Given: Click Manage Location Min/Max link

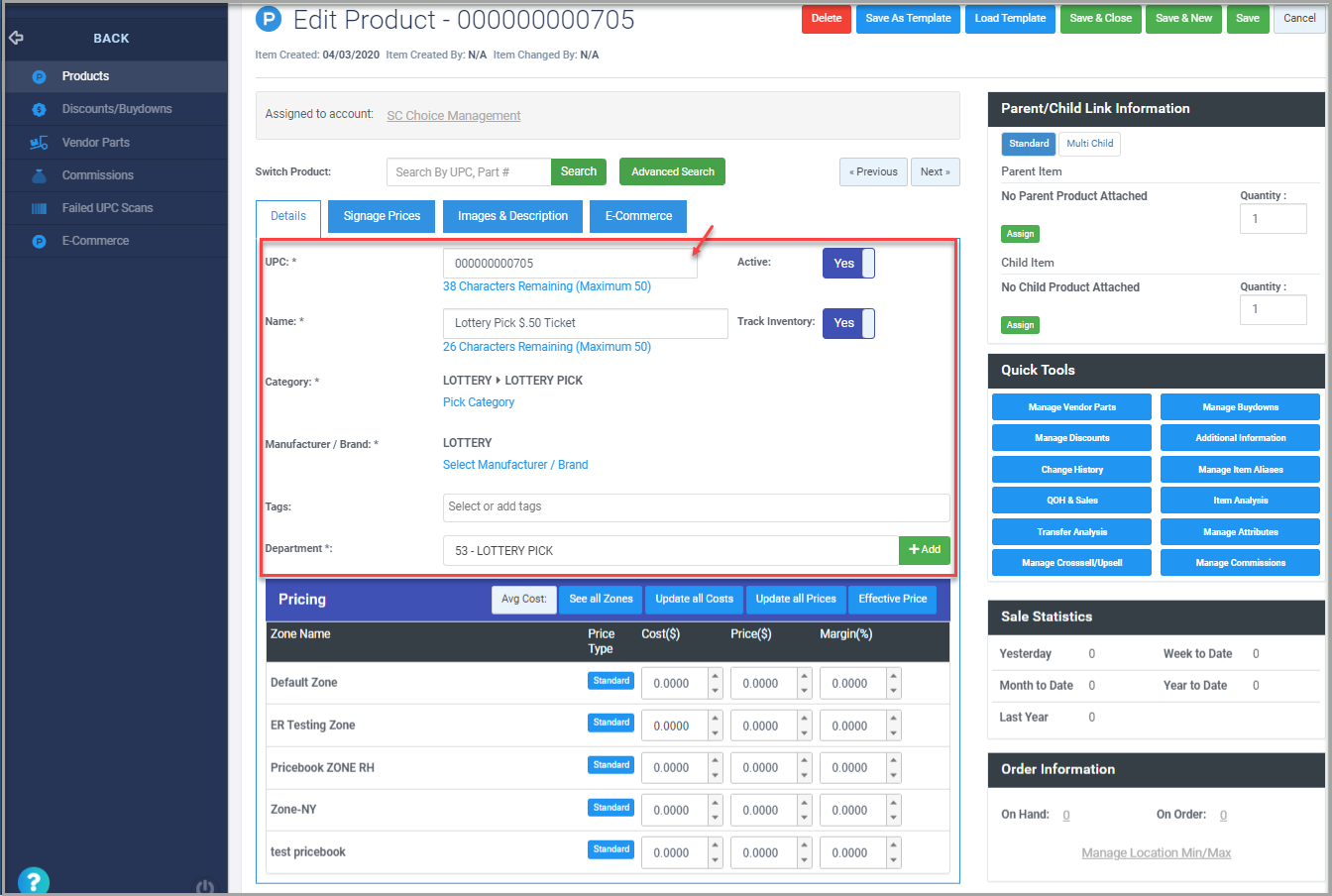Looking at the screenshot, I should pyautogui.click(x=1156, y=853).
